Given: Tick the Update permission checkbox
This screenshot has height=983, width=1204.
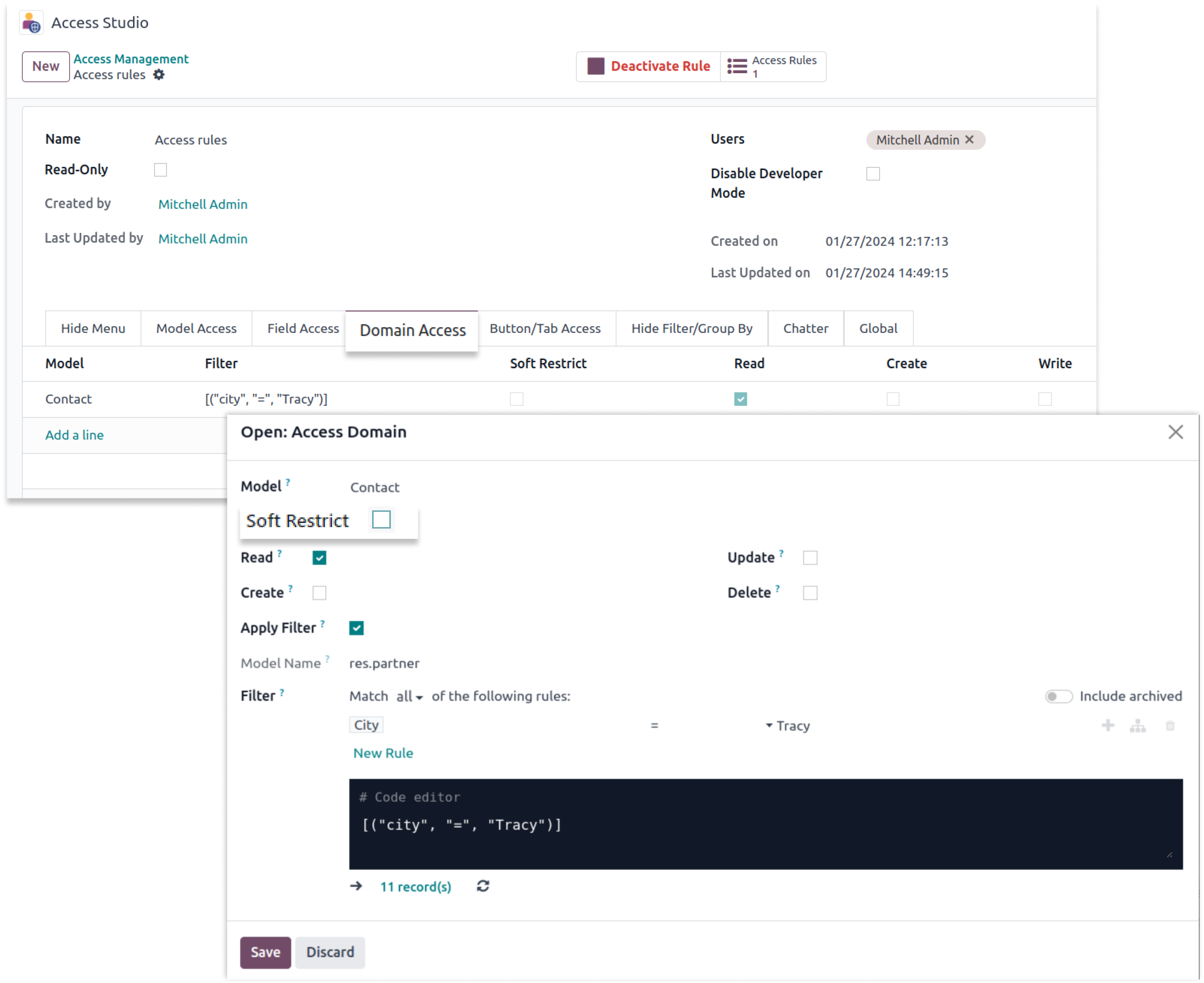Looking at the screenshot, I should pyautogui.click(x=810, y=558).
